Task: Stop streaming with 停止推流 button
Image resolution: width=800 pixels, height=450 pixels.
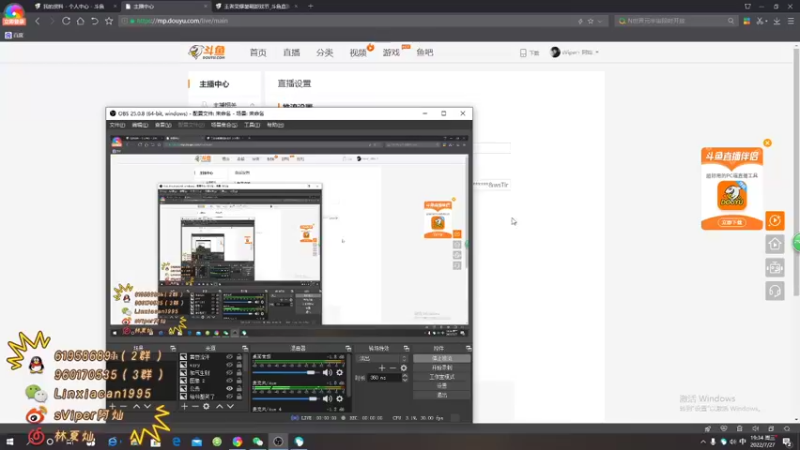Action: pos(442,358)
